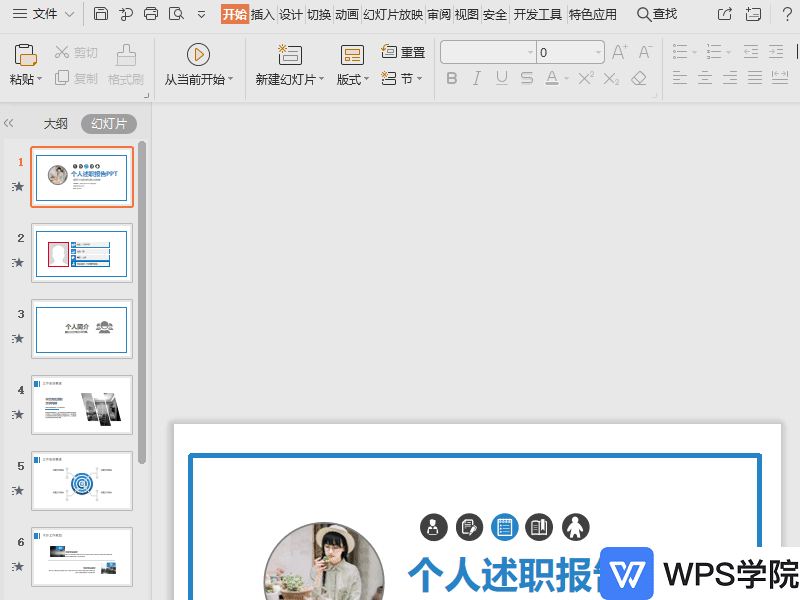Toggle Italic text formatting

pyautogui.click(x=477, y=78)
